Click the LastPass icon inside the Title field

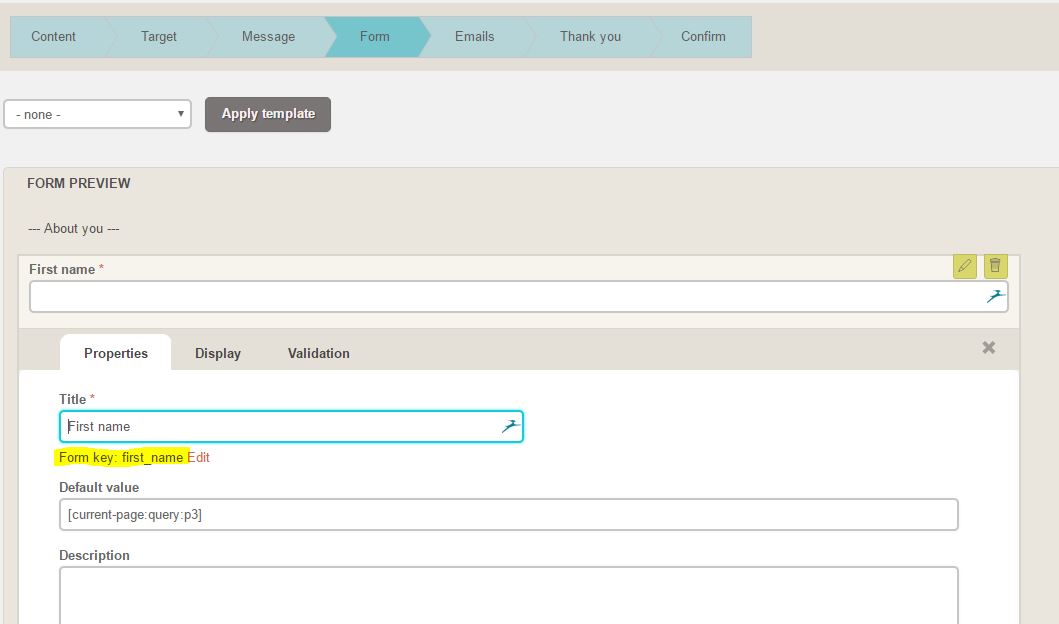coord(510,426)
